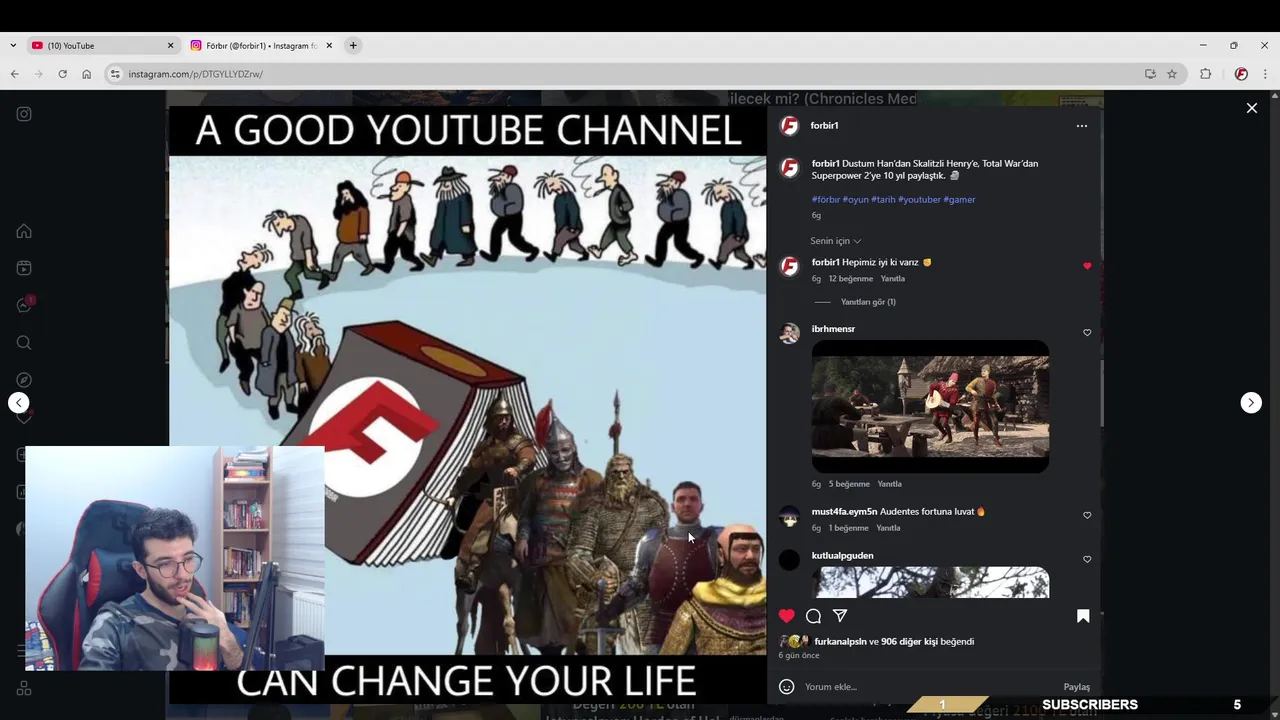This screenshot has width=1280, height=720.
Task: Close the post overlay with X
Action: point(1251,108)
